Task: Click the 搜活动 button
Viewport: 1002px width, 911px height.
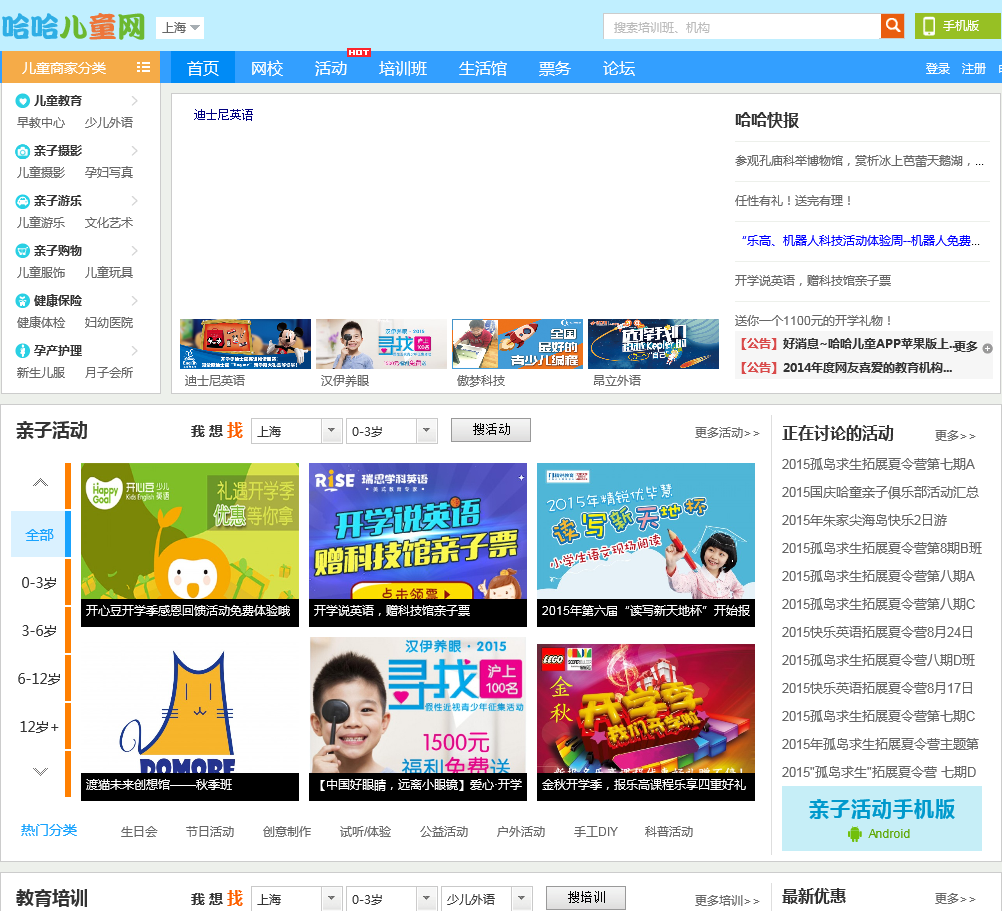Action: [491, 430]
